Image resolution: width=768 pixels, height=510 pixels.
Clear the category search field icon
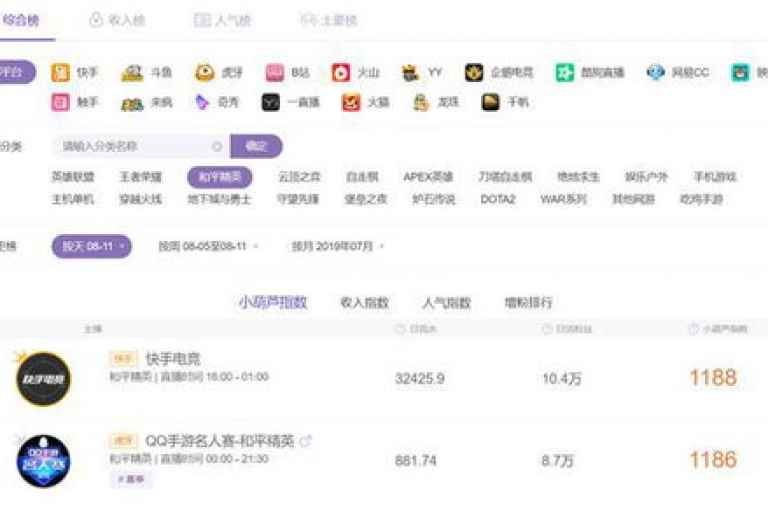(217, 146)
